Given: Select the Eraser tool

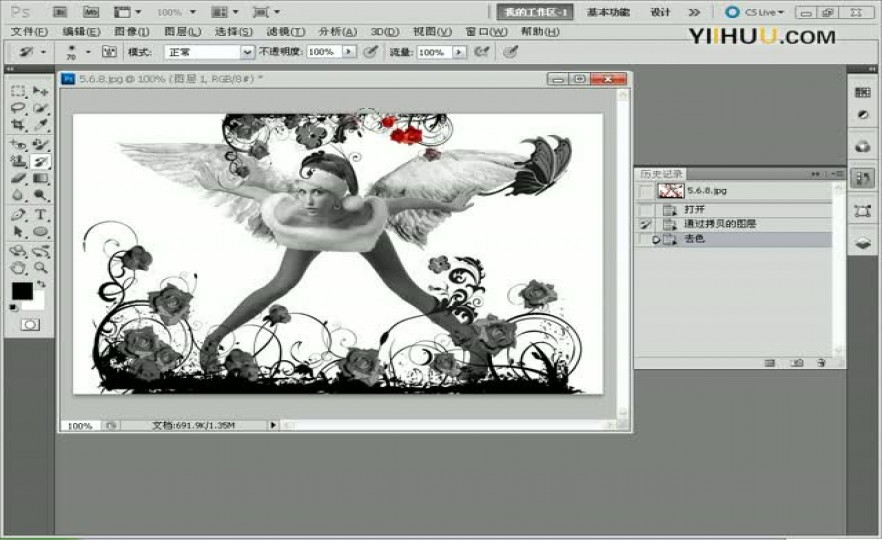Looking at the screenshot, I should (x=19, y=178).
